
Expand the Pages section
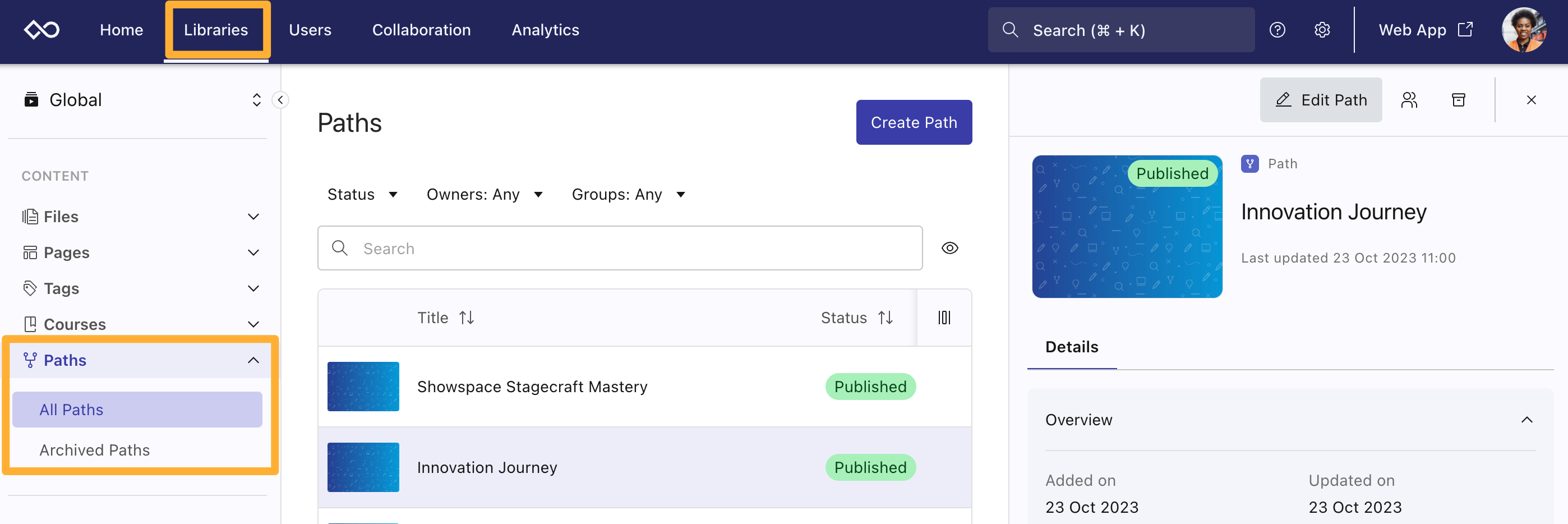click(254, 252)
